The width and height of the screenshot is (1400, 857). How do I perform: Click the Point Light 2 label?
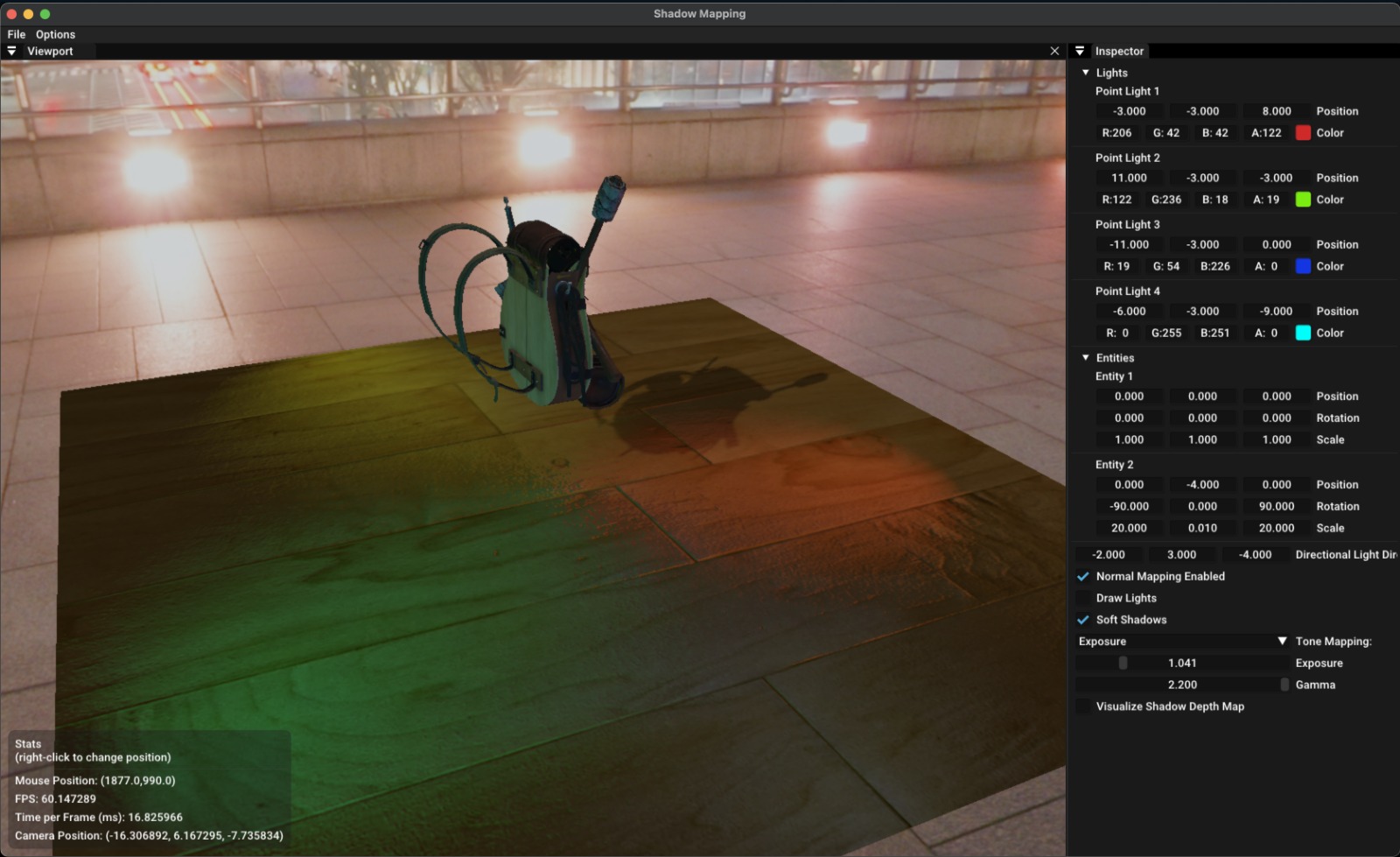tap(1128, 158)
